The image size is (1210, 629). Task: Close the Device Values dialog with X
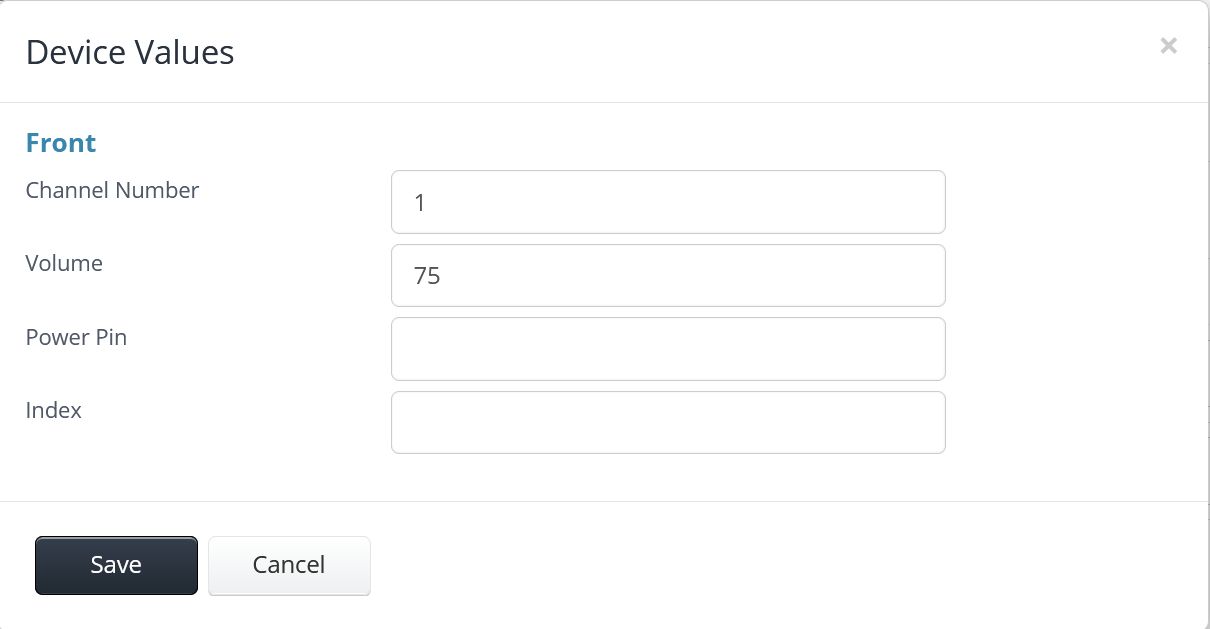point(1168,45)
